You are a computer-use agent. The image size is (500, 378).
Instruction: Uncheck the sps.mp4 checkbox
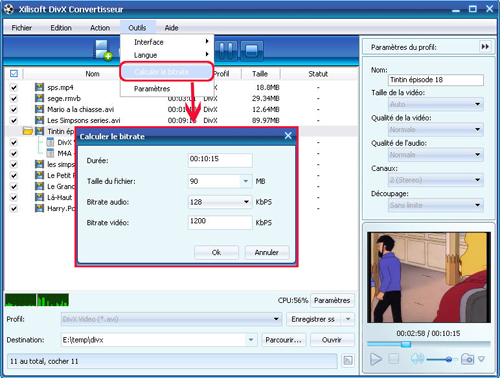tap(14, 87)
